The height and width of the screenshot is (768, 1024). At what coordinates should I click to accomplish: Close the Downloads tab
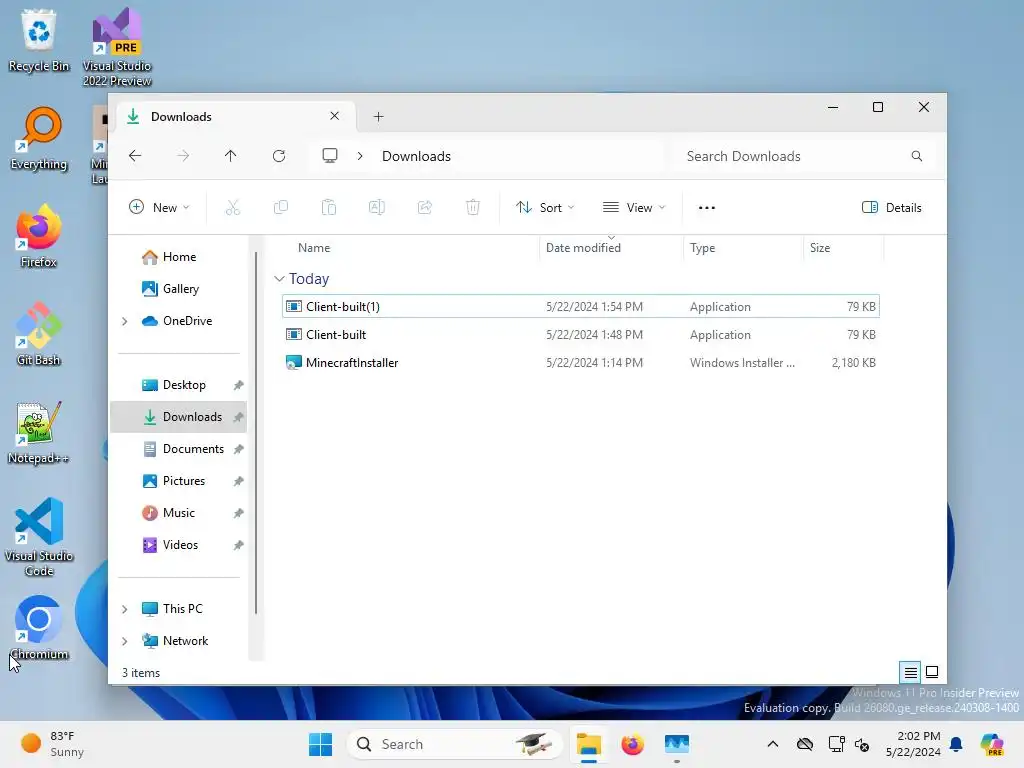pos(334,116)
